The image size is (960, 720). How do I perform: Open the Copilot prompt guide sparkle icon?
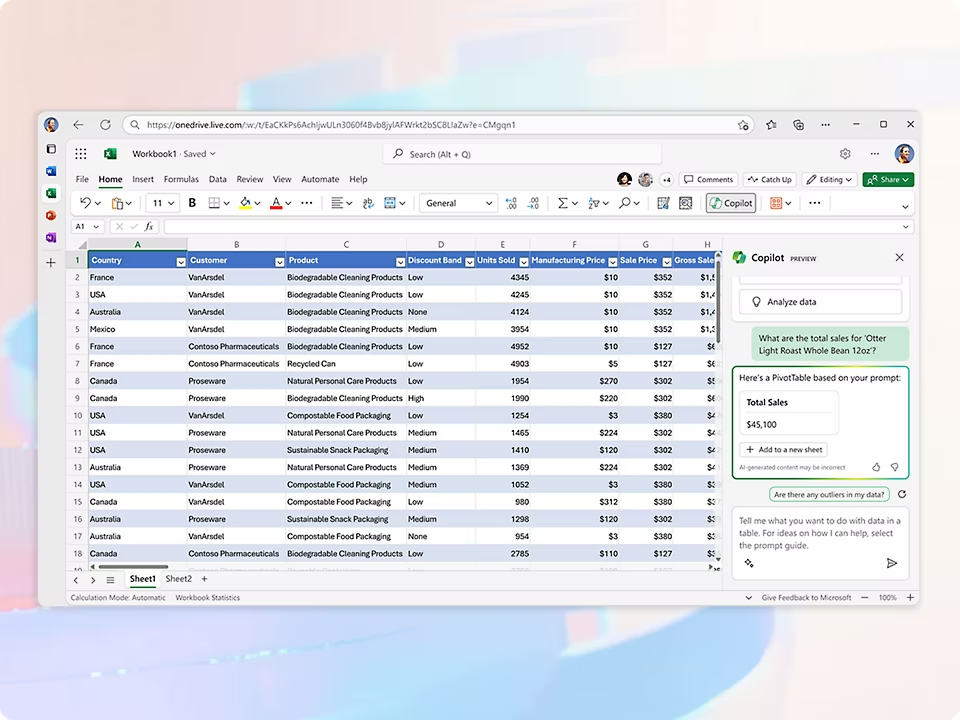pos(749,563)
